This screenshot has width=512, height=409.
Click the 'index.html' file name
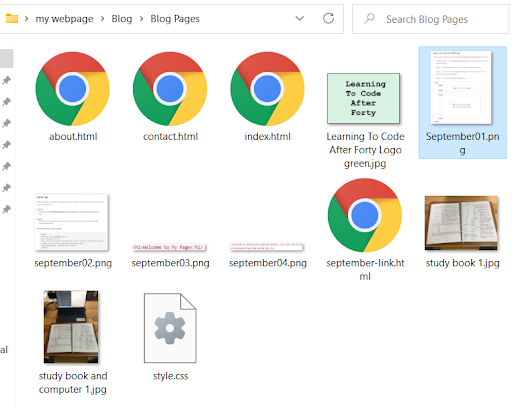tap(268, 136)
